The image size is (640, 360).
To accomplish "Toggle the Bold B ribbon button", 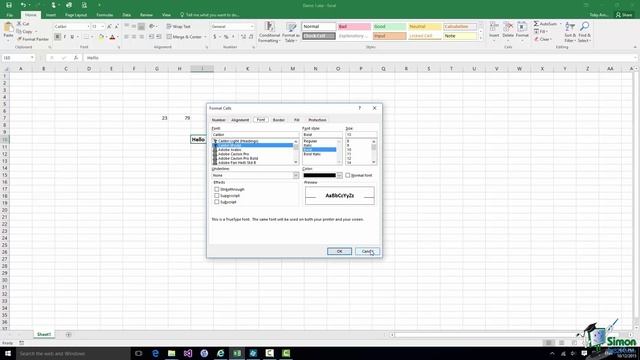I will [x=57, y=37].
